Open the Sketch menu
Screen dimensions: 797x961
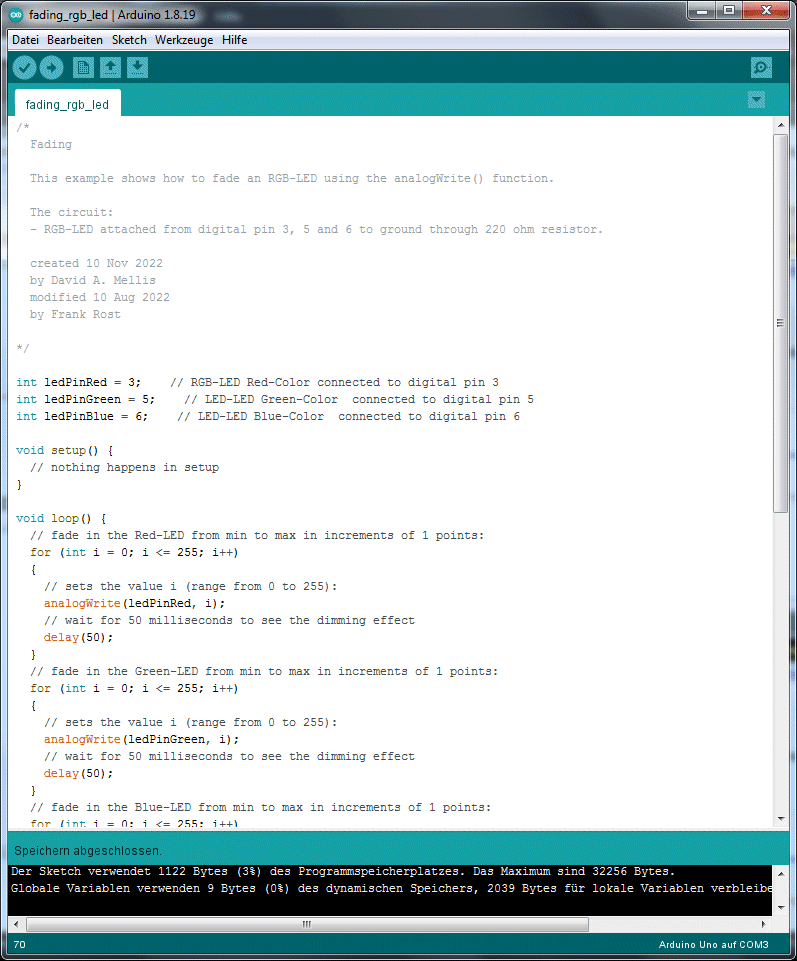129,40
